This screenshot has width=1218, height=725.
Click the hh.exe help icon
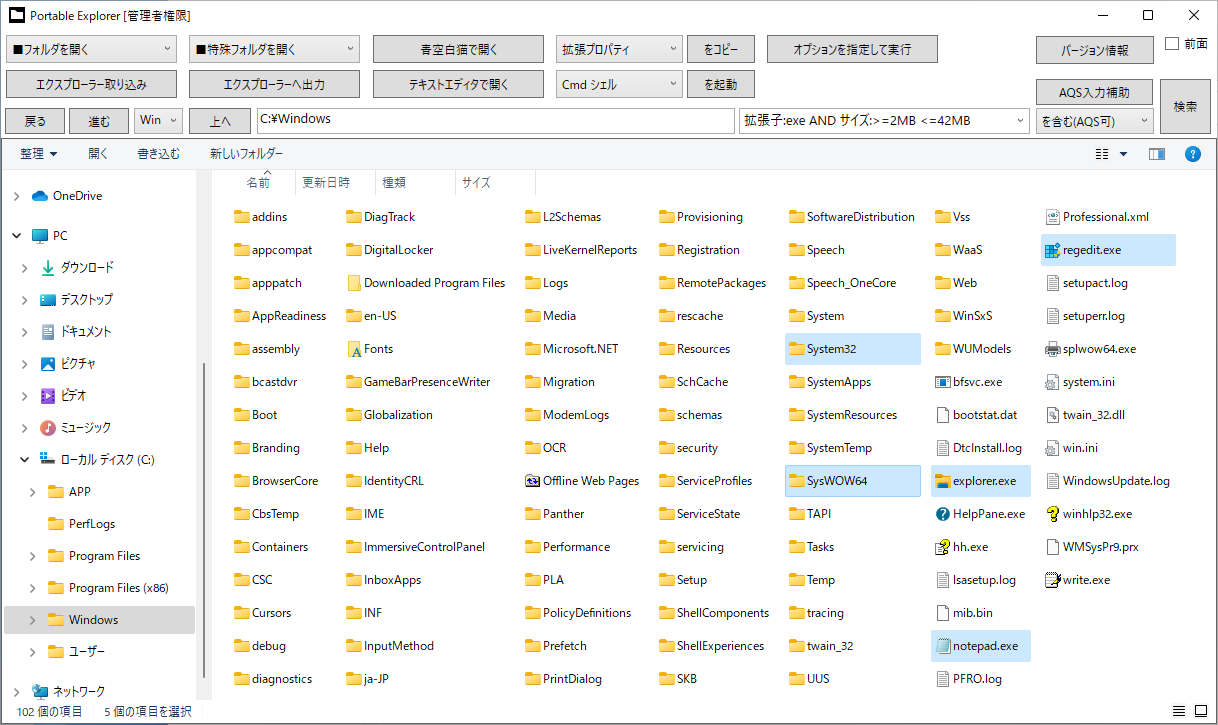tap(942, 547)
